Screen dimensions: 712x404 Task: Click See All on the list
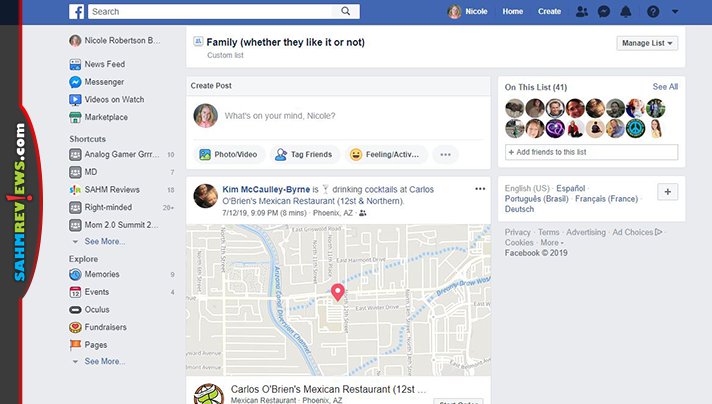point(665,86)
